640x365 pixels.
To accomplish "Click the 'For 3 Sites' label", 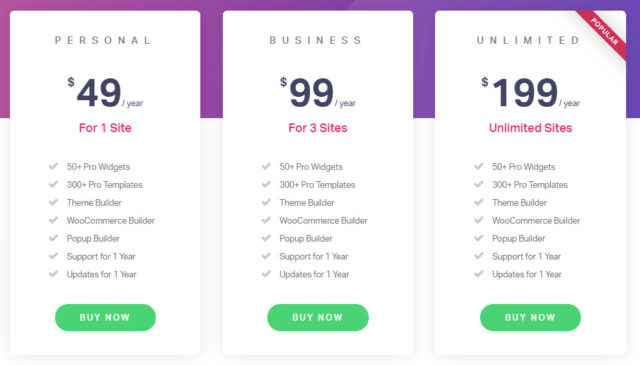I will [318, 128].
